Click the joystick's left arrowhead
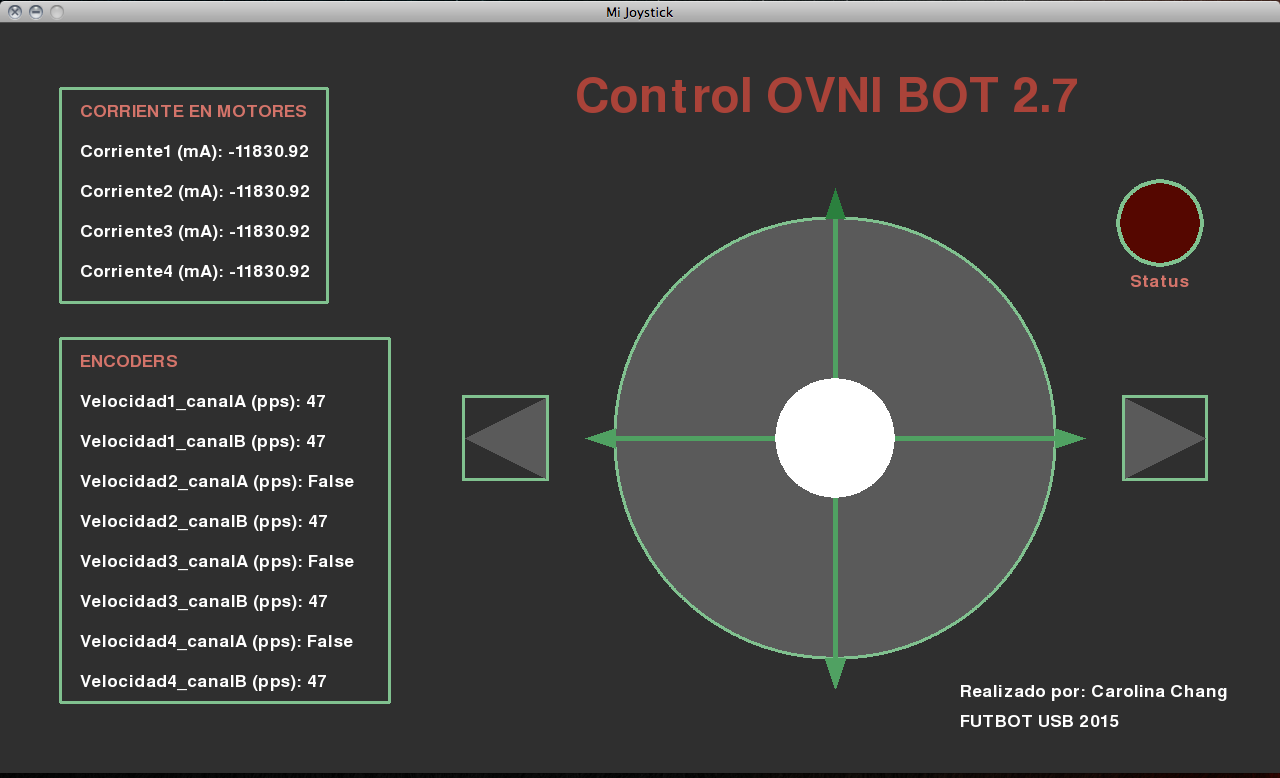1280x778 pixels. 600,438
